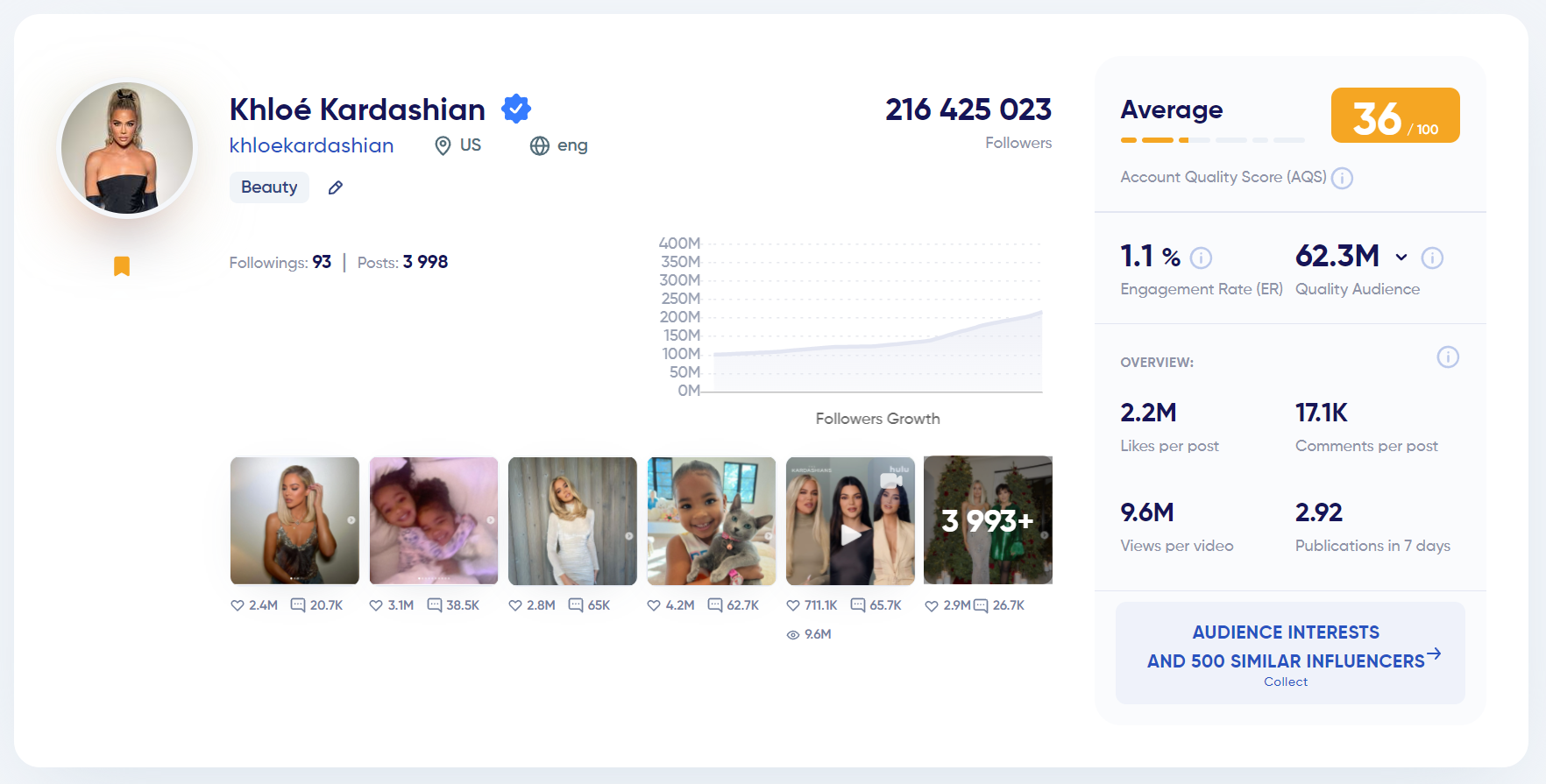The width and height of the screenshot is (1546, 784).
Task: Click the eye views icon with 9.6M
Action: coord(793,635)
